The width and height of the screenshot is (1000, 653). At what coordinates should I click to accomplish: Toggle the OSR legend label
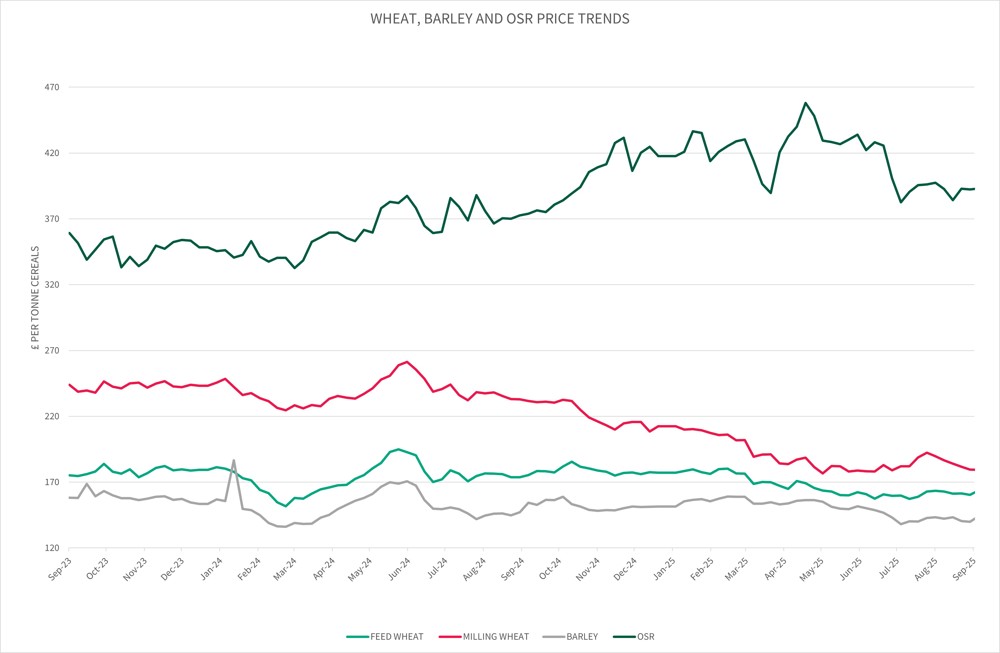pos(645,636)
